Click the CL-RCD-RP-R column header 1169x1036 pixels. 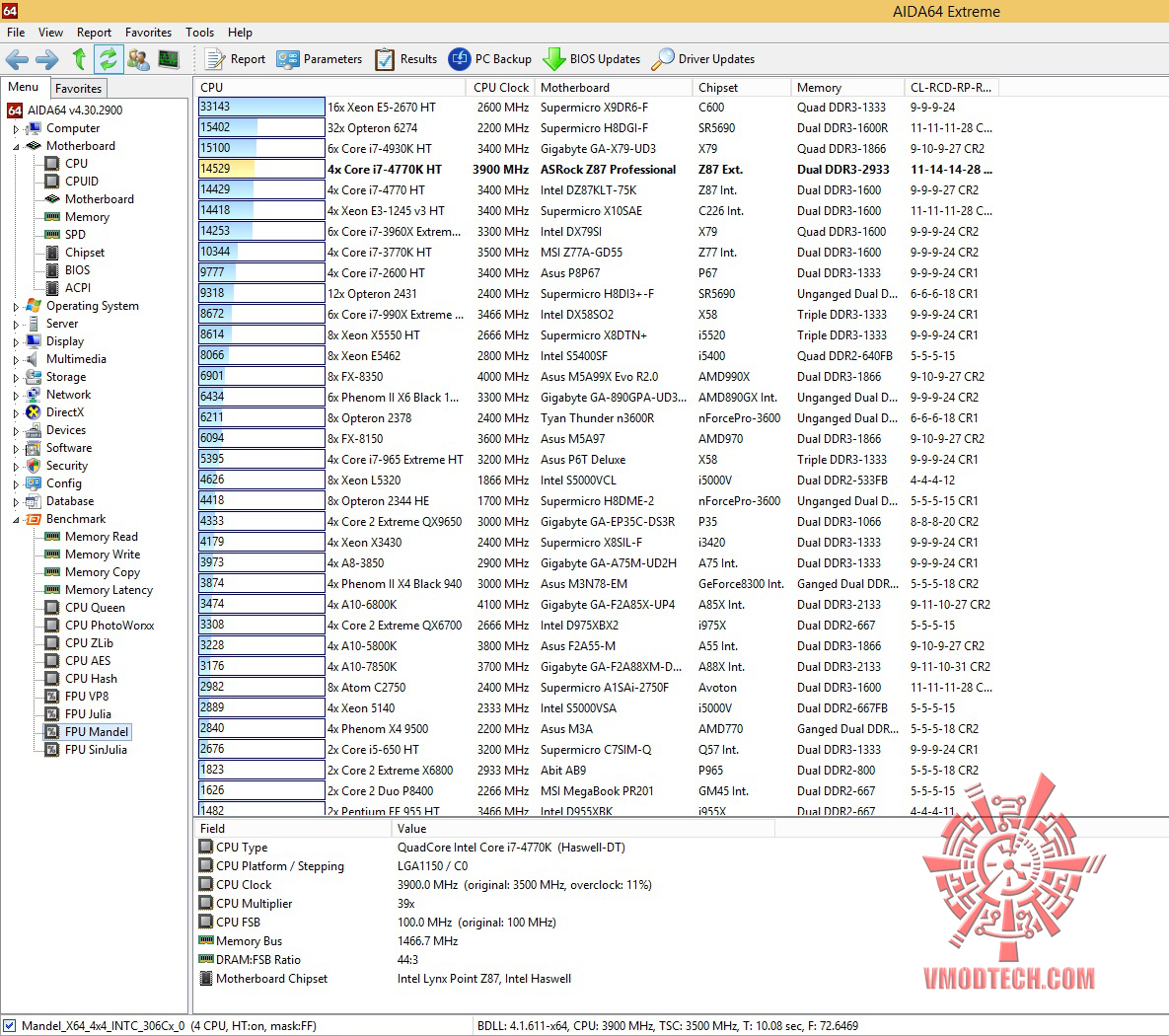tap(951, 87)
